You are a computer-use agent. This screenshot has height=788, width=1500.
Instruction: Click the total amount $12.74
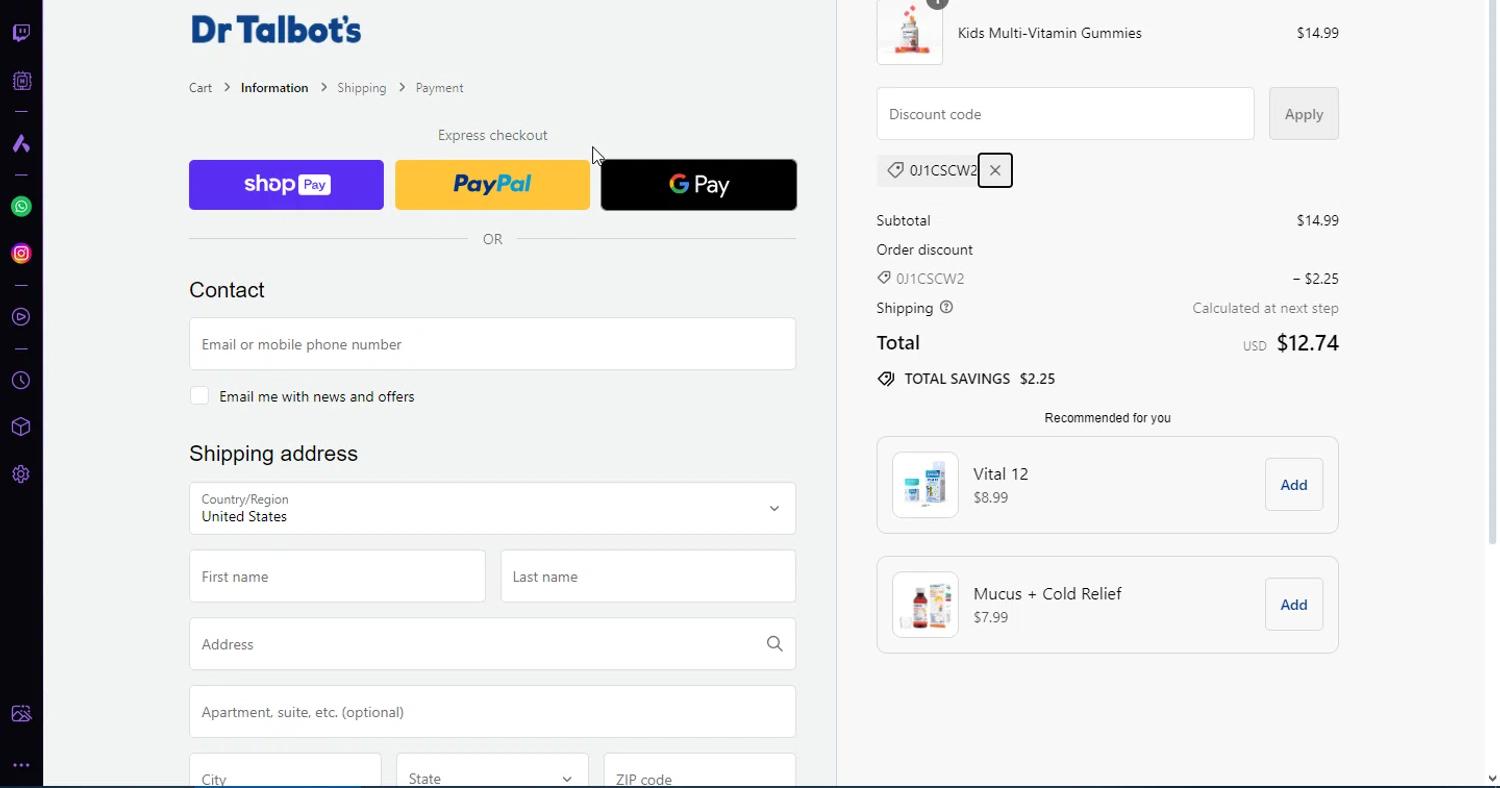1308,343
